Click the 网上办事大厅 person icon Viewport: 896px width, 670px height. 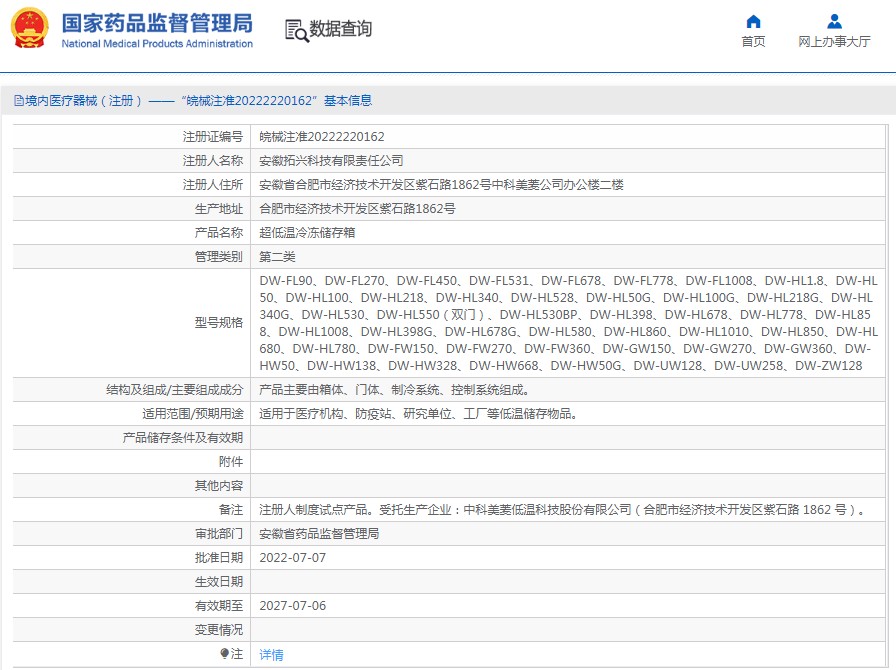click(834, 22)
